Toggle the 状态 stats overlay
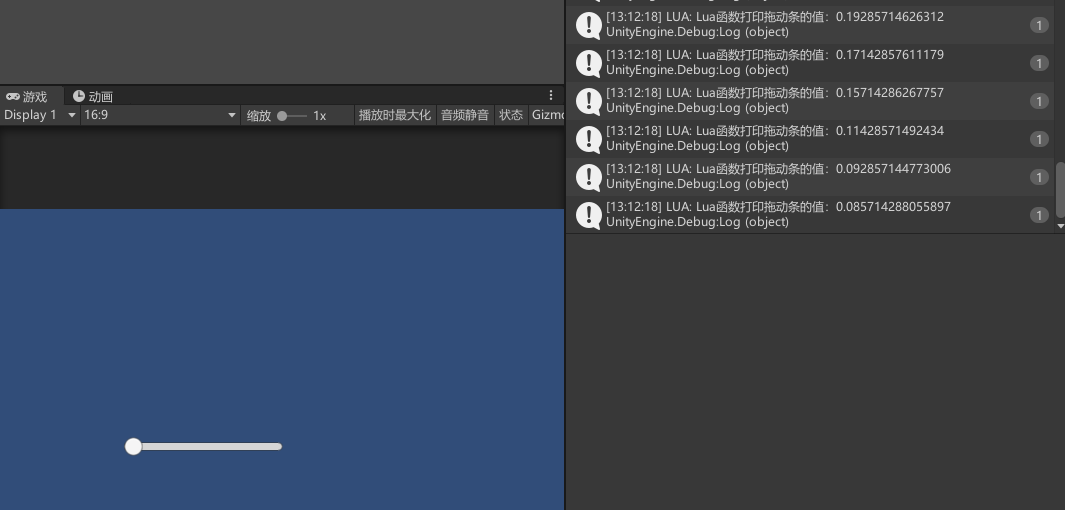This screenshot has height=510, width=1065. [x=511, y=115]
